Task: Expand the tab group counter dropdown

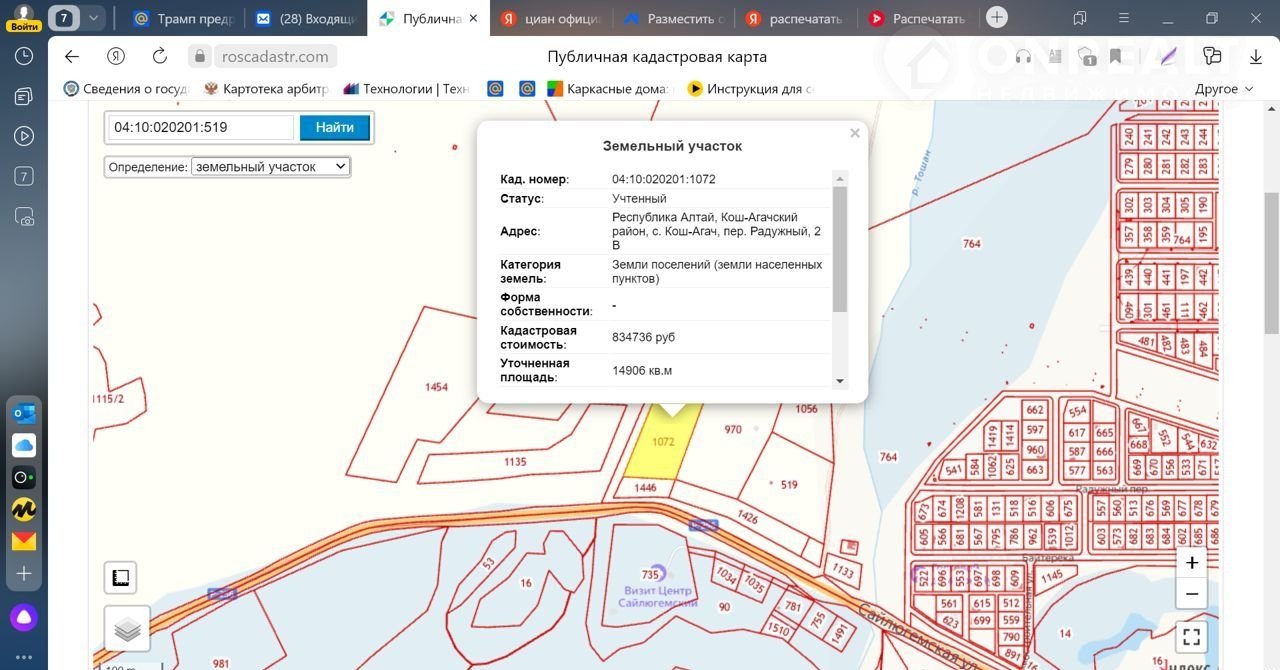Action: 93,18
